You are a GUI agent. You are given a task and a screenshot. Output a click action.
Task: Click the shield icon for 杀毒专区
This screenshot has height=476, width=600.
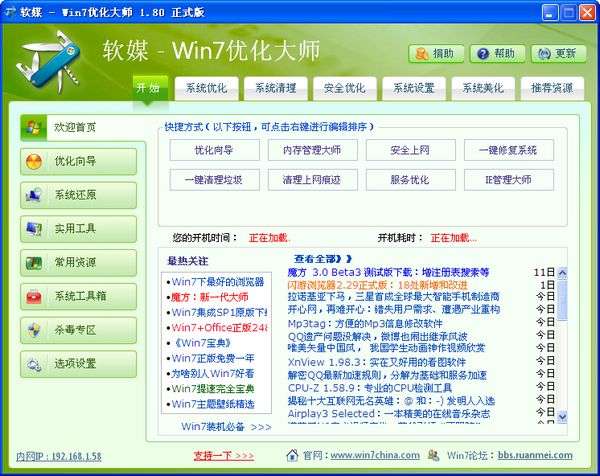[34, 330]
